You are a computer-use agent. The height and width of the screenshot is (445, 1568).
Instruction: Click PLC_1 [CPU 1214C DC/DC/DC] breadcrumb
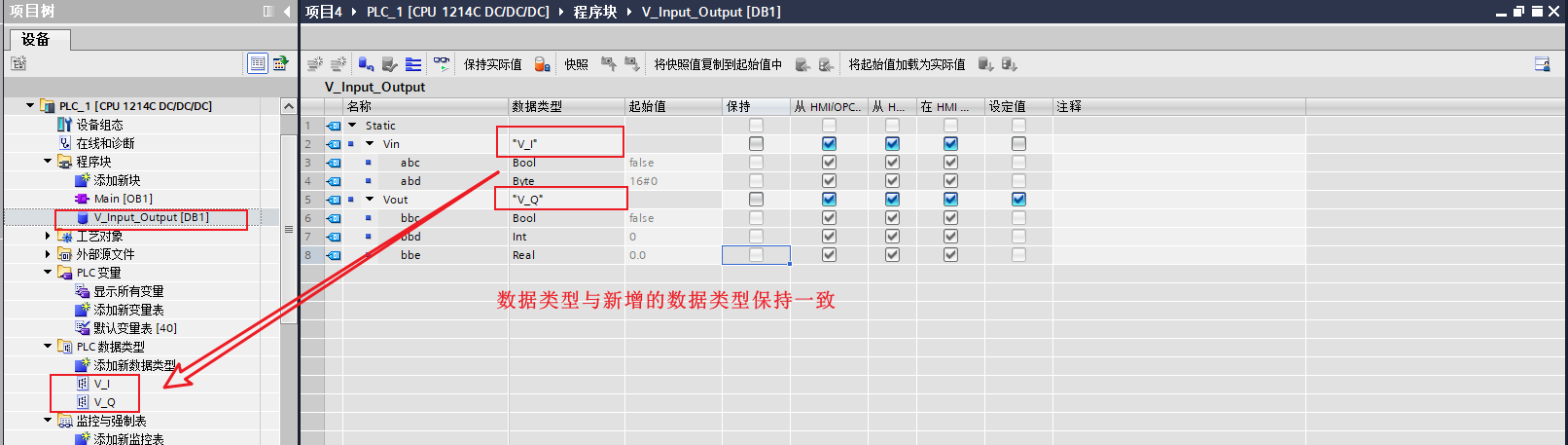[x=457, y=12]
